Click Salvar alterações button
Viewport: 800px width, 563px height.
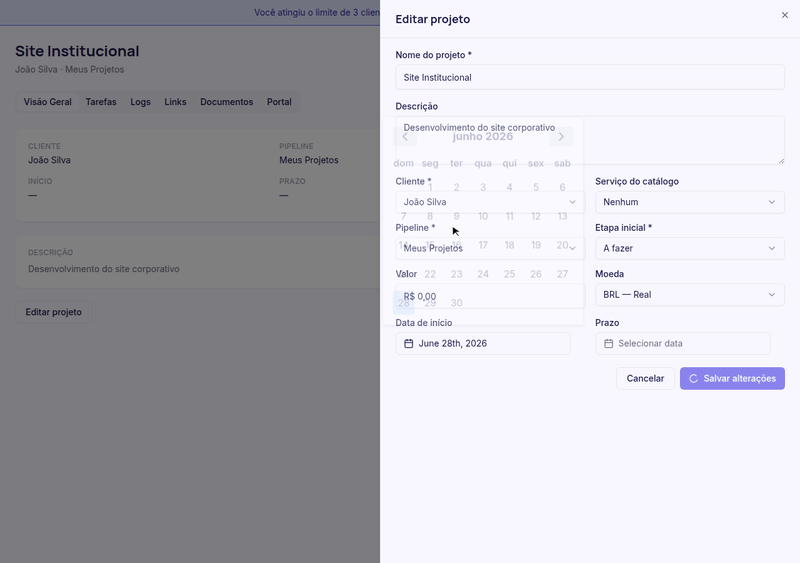click(732, 378)
